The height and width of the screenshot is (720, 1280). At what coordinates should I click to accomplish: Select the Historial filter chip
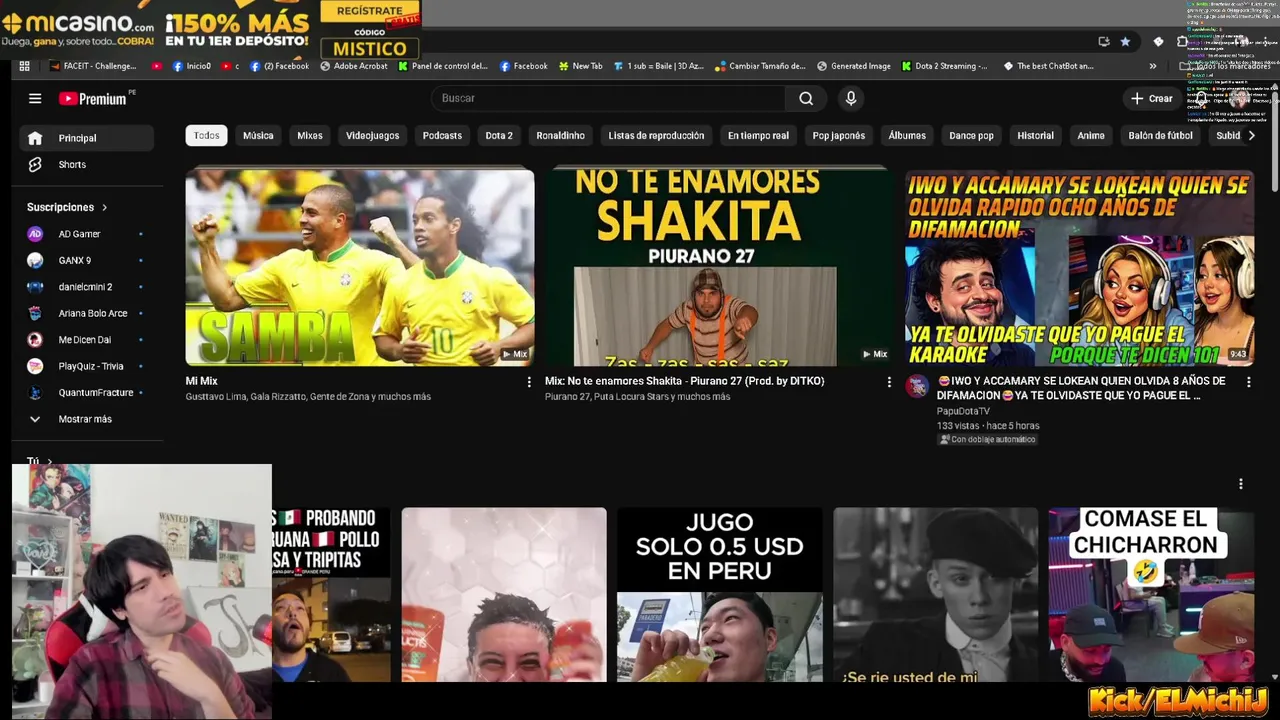(1035, 135)
